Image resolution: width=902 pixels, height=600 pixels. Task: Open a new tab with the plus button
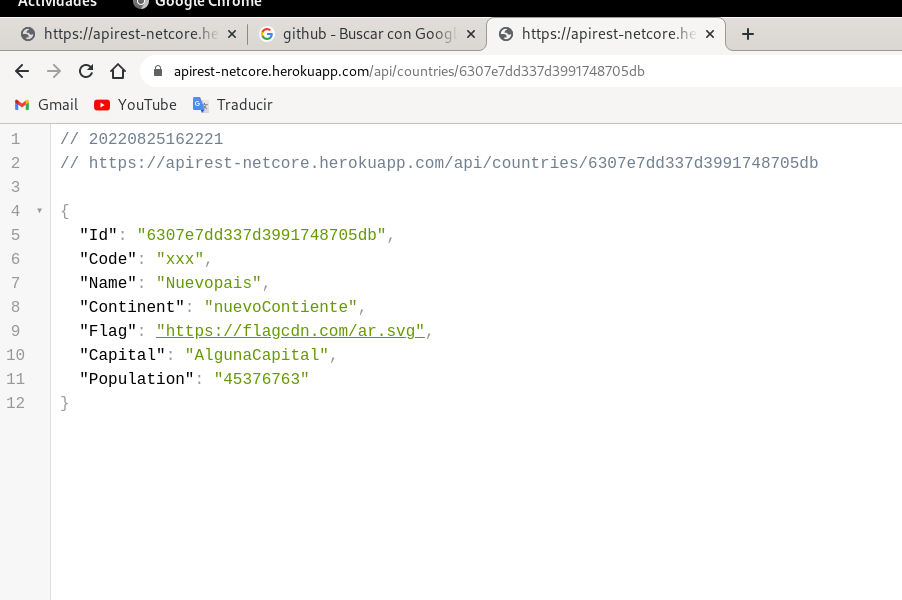[x=747, y=34]
